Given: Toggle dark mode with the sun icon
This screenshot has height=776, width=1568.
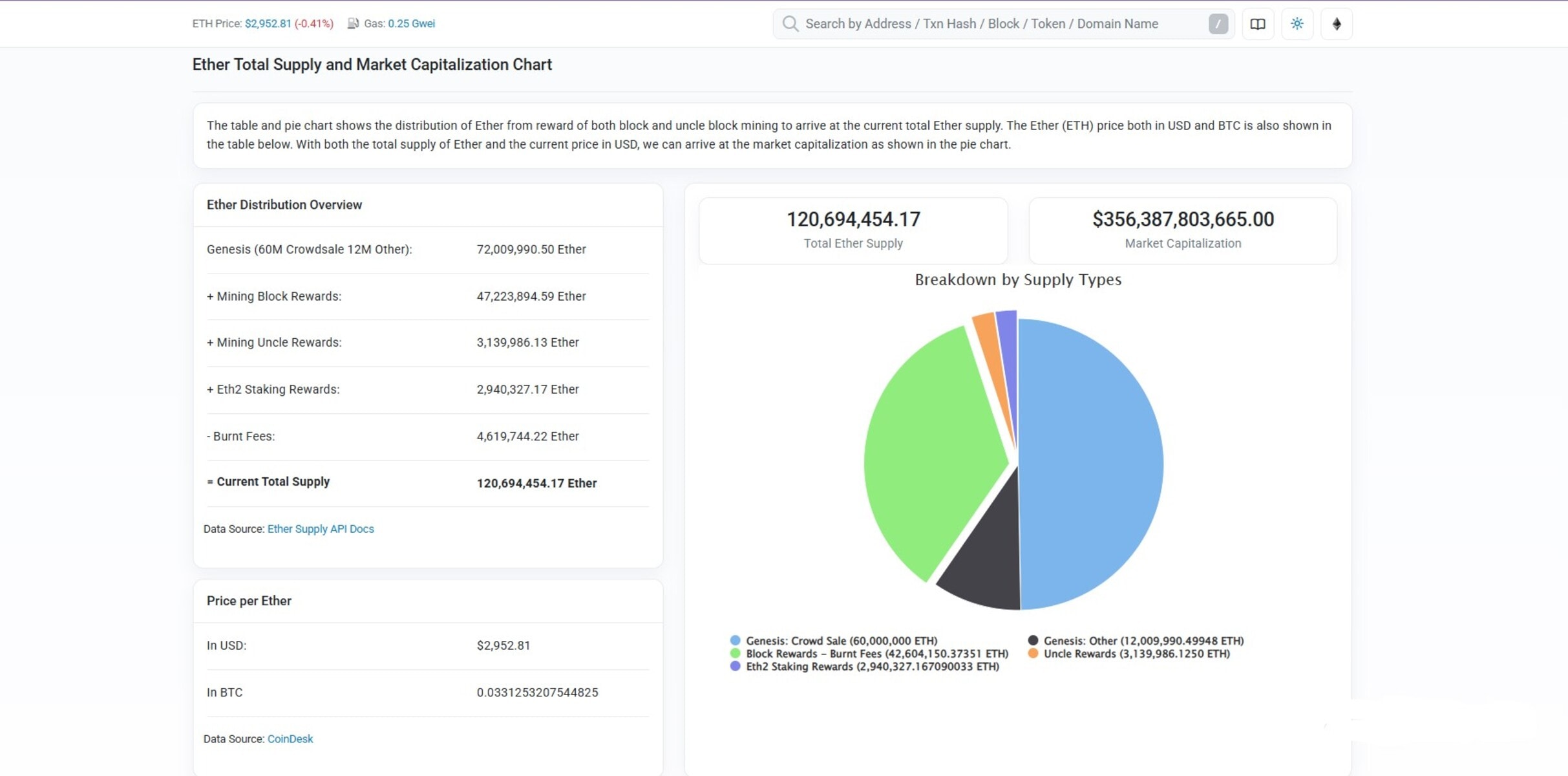Looking at the screenshot, I should [x=1297, y=23].
